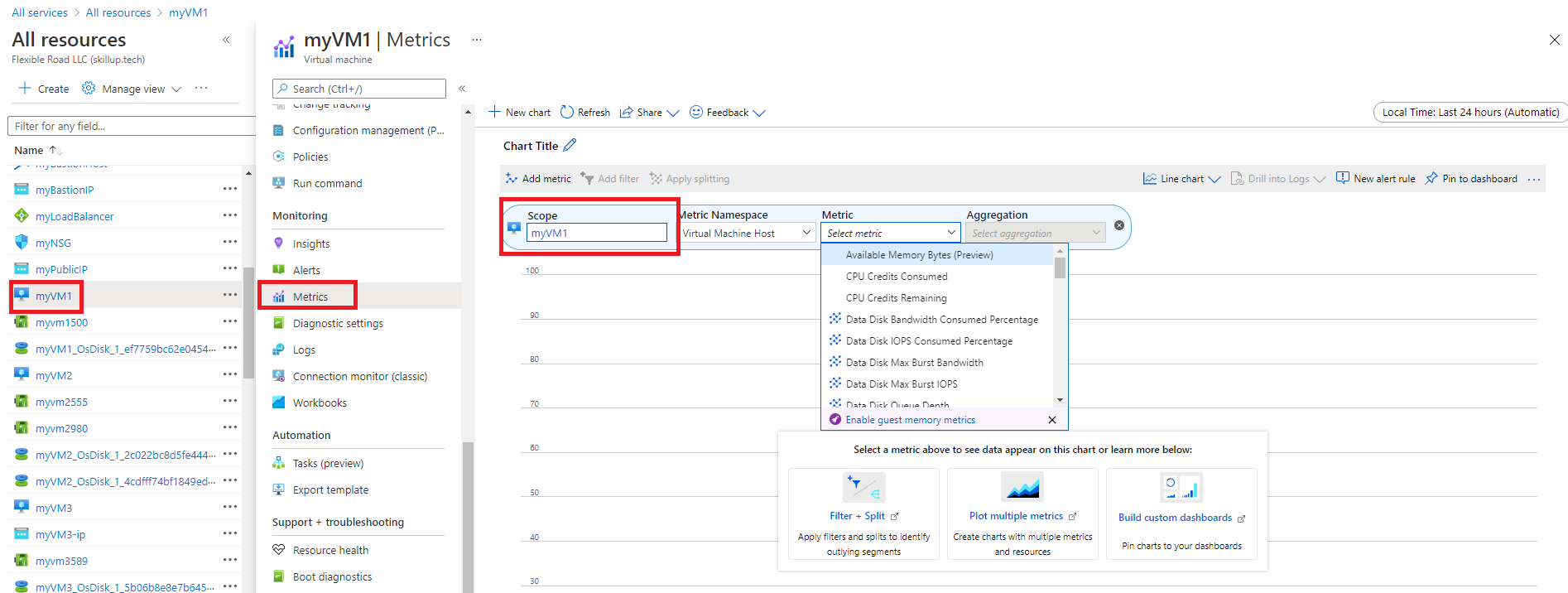
Task: Close the Metrics blade with the X
Action: coord(1554,40)
